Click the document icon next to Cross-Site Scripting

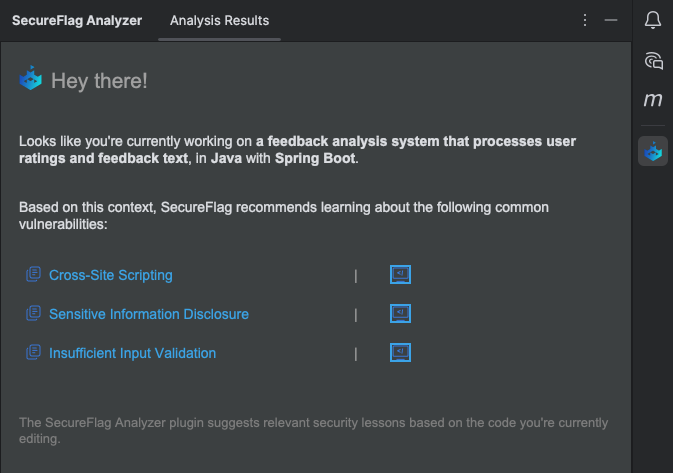34,275
